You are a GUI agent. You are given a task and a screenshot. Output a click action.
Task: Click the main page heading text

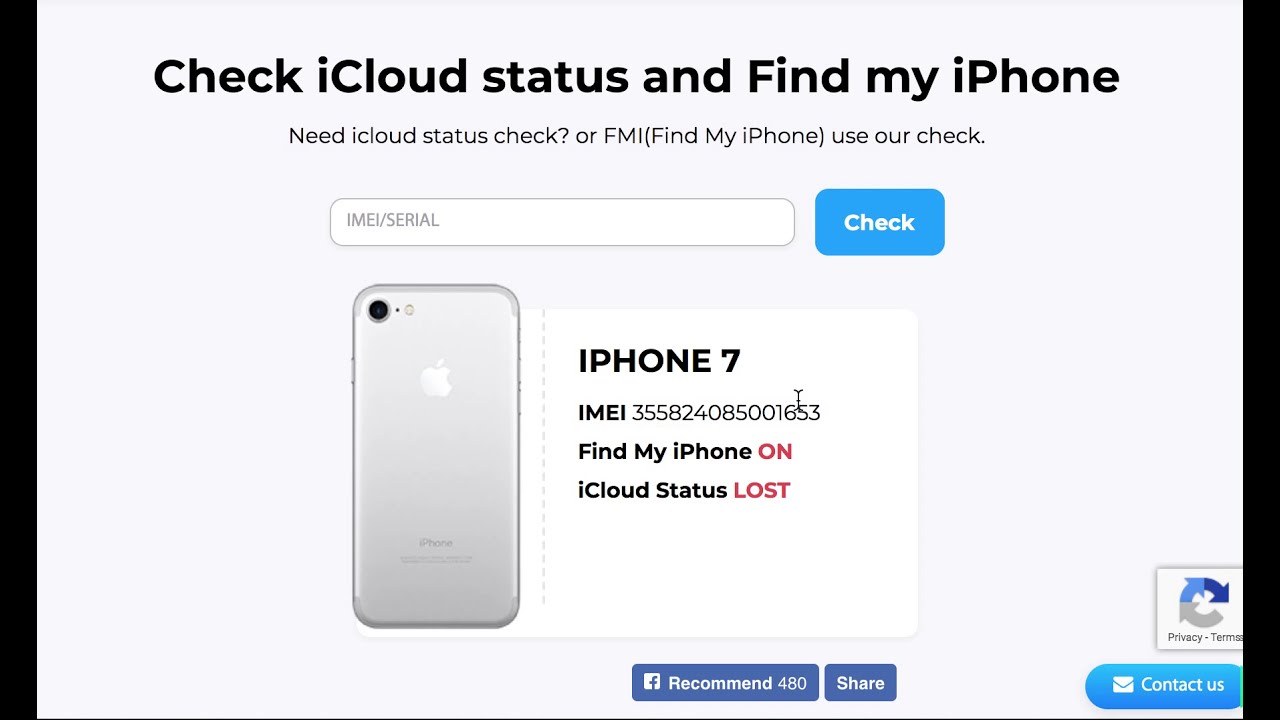point(636,76)
